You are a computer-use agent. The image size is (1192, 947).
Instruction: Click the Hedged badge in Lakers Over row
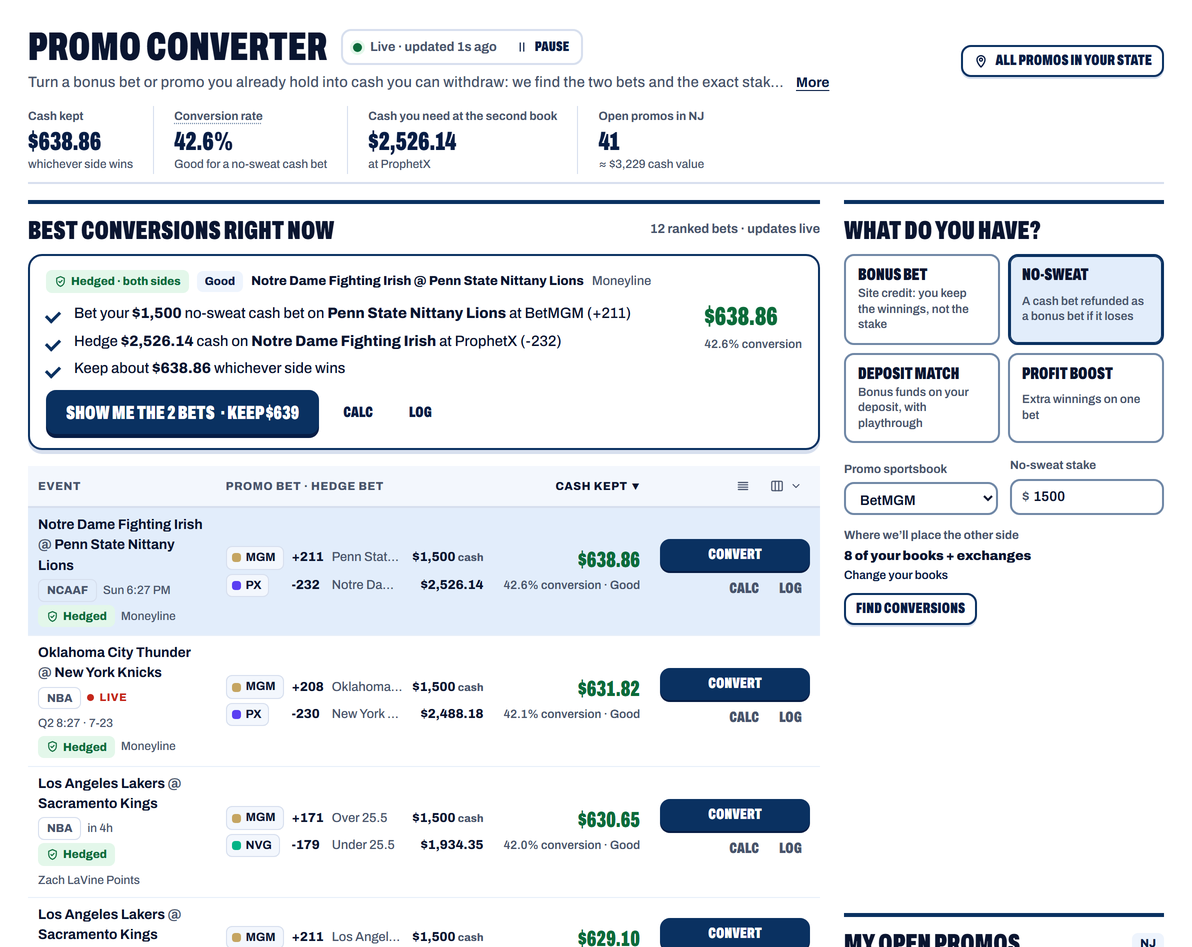click(76, 854)
